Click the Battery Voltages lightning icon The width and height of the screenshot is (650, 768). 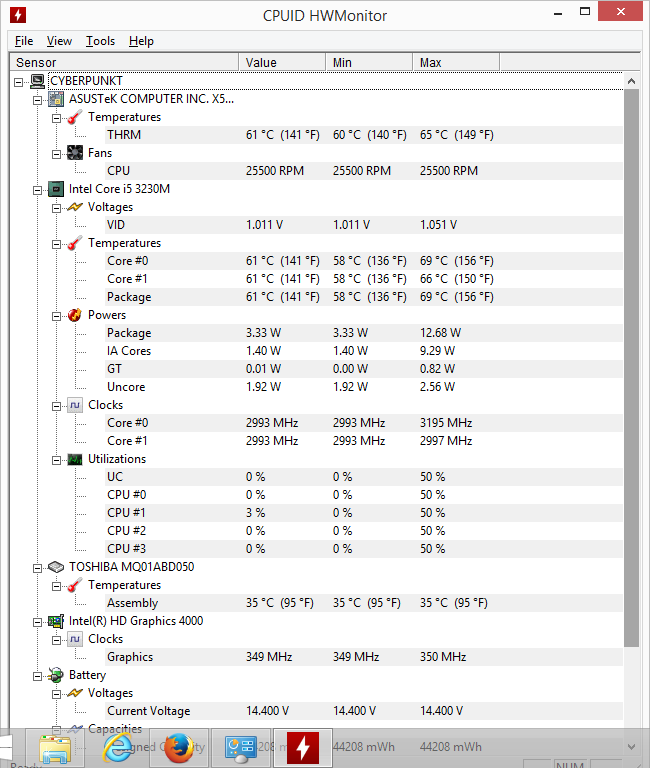click(74, 693)
